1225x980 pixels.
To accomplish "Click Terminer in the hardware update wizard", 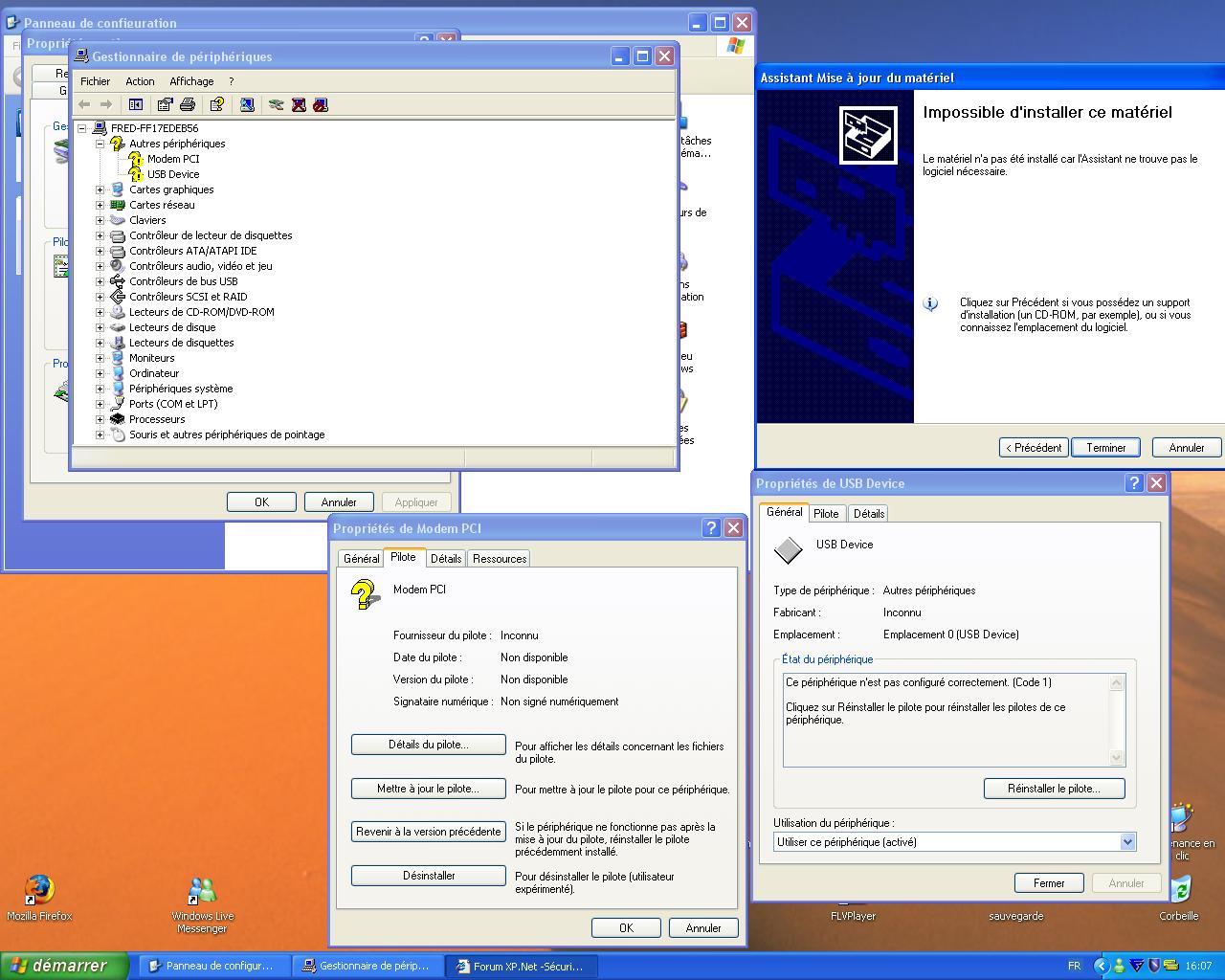I will 1106,448.
